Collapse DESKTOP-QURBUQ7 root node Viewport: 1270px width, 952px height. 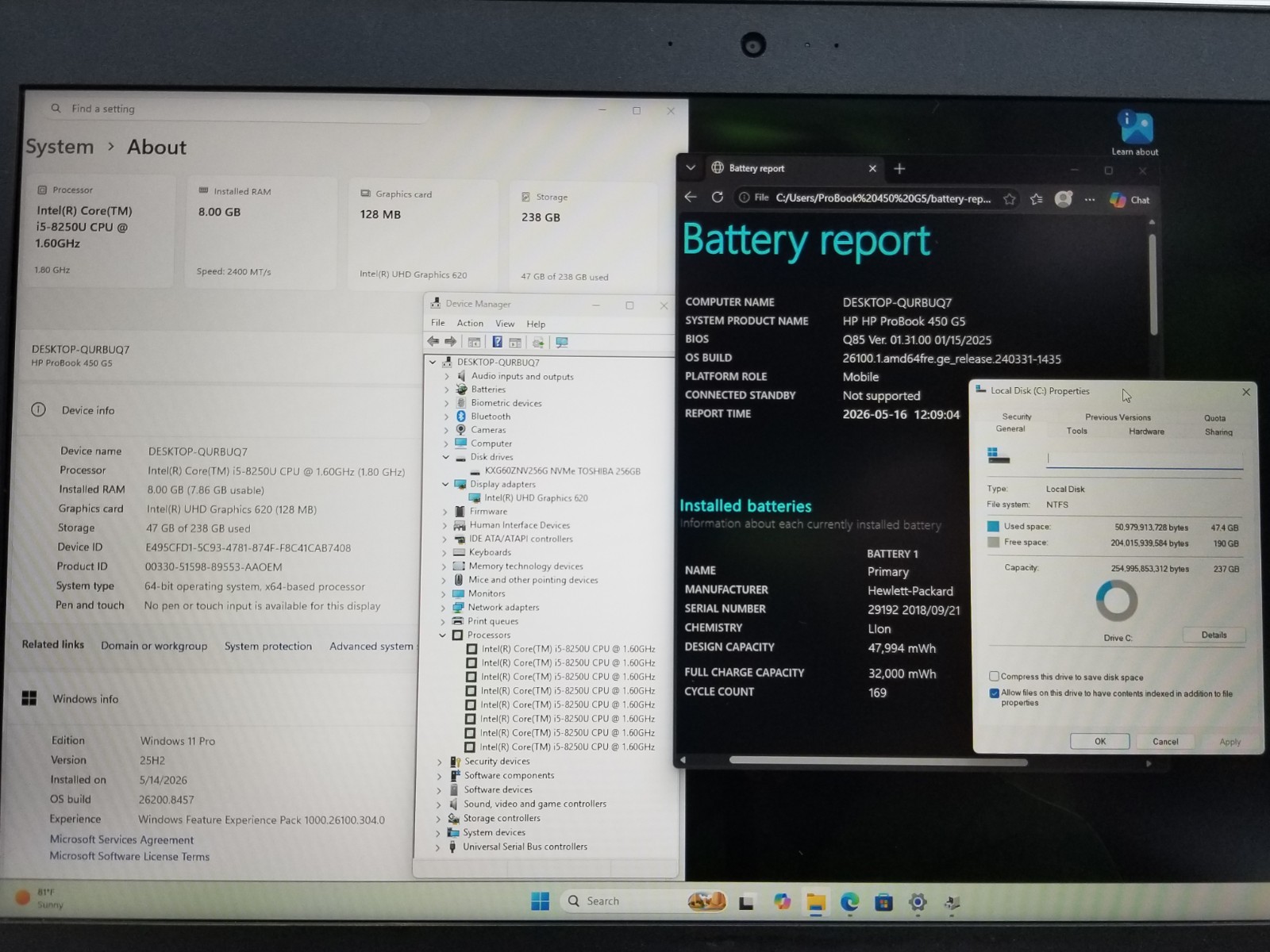(x=433, y=362)
